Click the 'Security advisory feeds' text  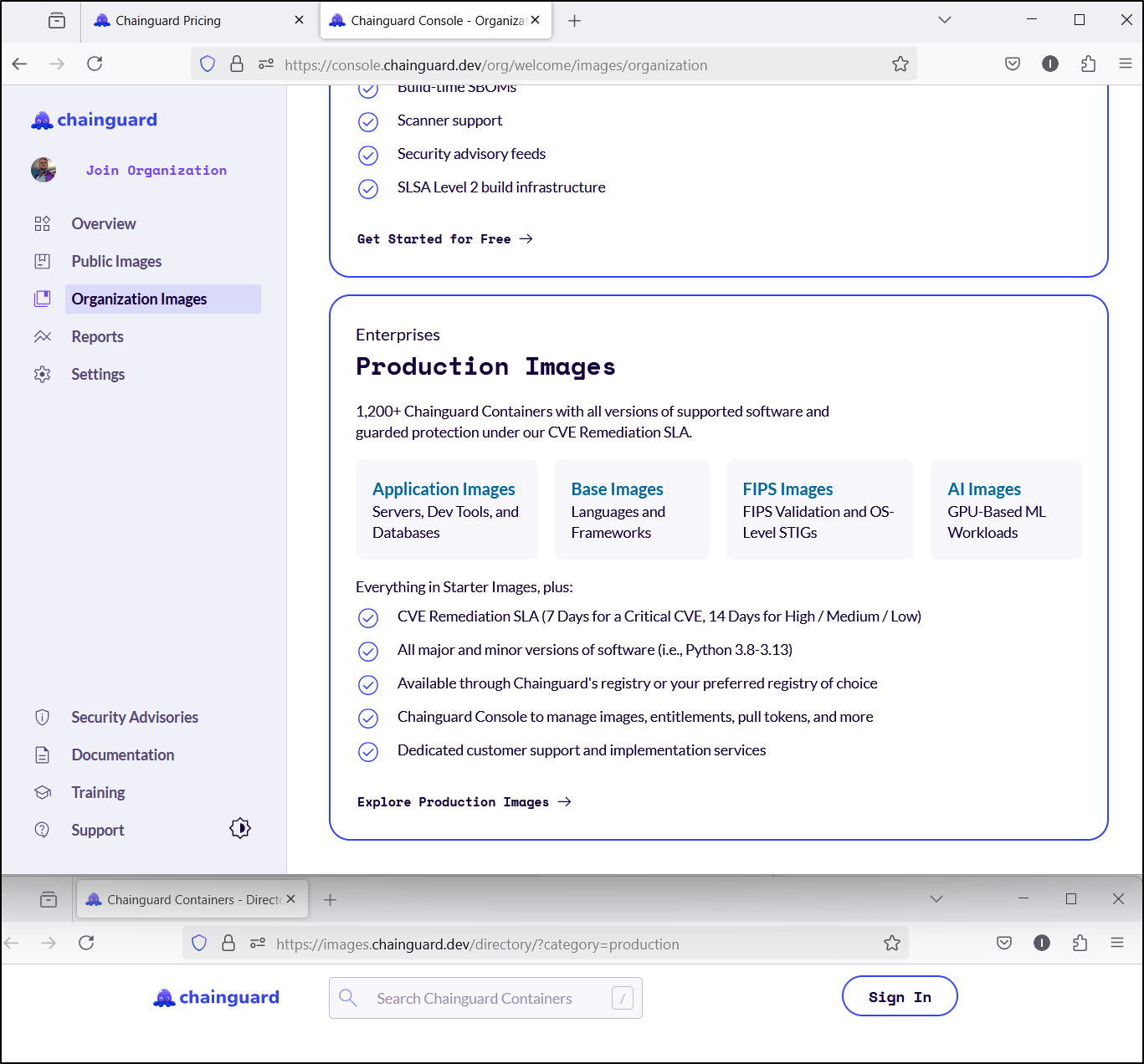tap(471, 154)
